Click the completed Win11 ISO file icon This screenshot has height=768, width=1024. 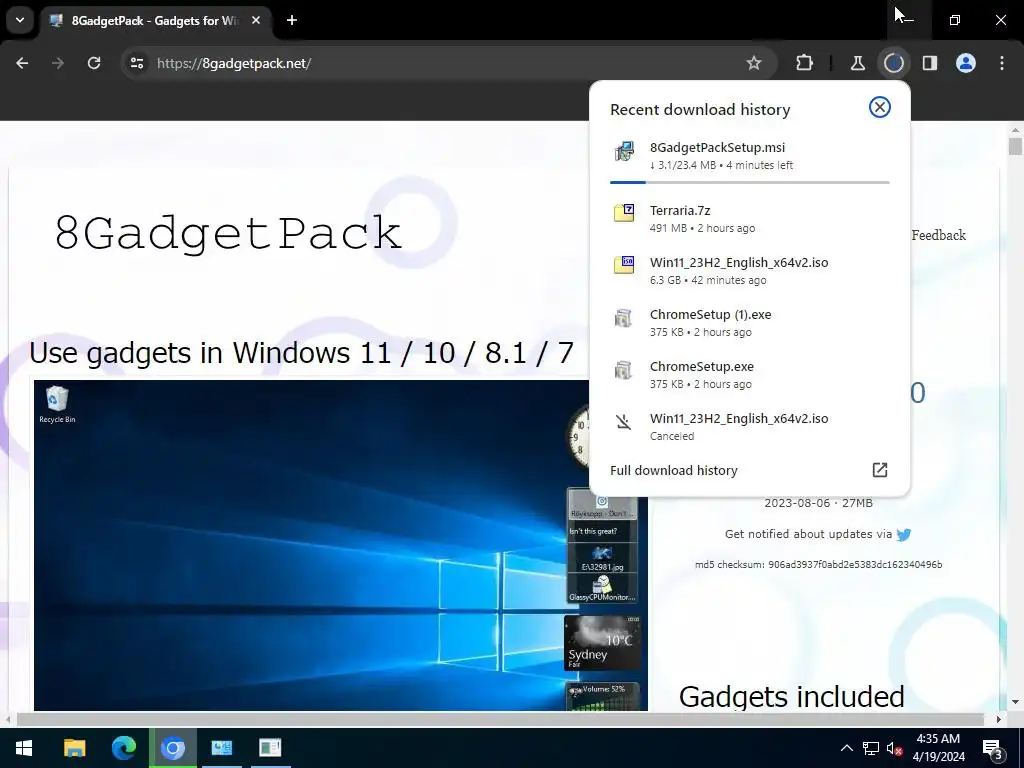624,265
